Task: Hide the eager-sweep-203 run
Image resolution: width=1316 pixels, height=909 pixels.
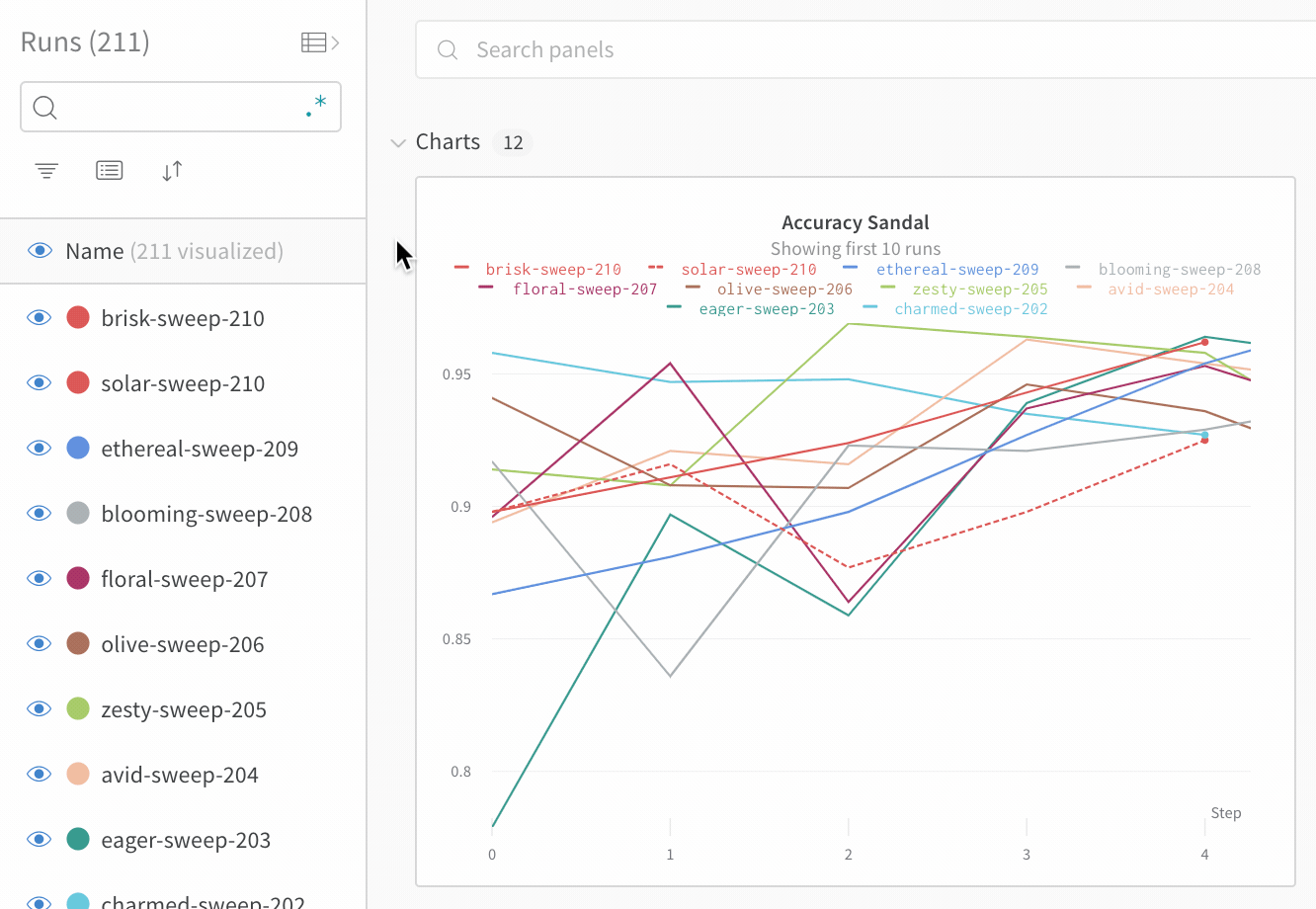Action: 39,838
